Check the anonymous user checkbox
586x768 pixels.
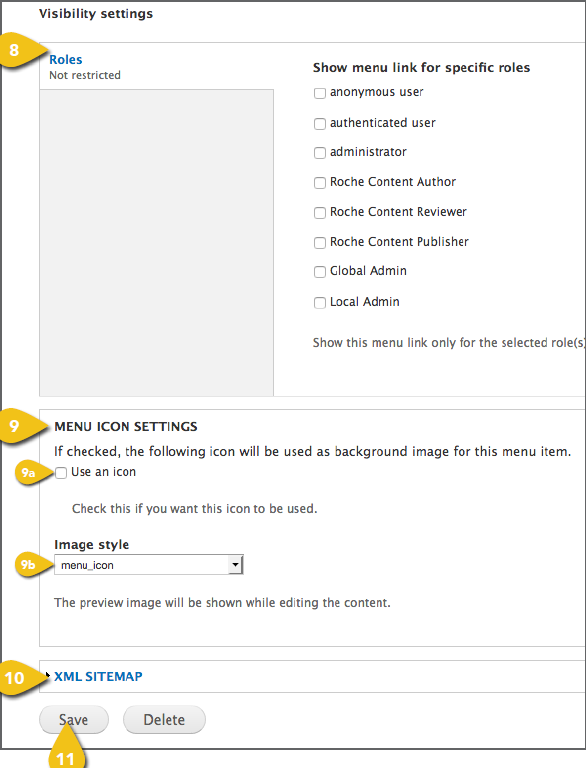coord(319,93)
